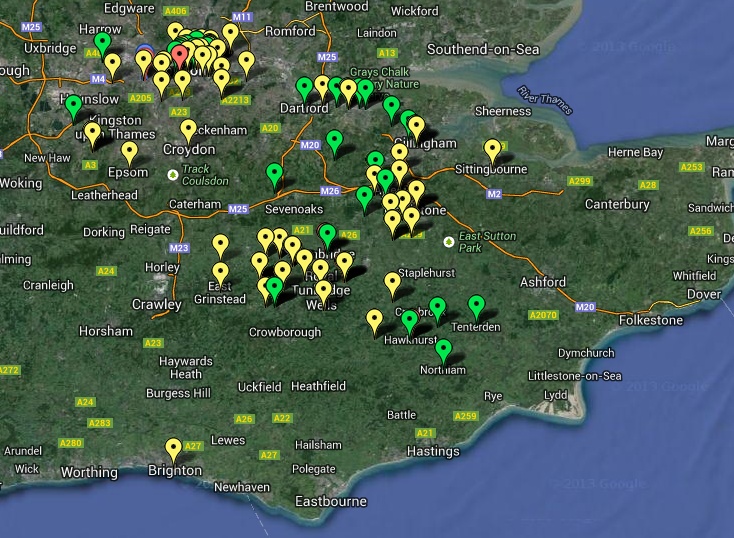Select the yellow marker at Sittingbourne
The width and height of the screenshot is (734, 538).
point(492,150)
